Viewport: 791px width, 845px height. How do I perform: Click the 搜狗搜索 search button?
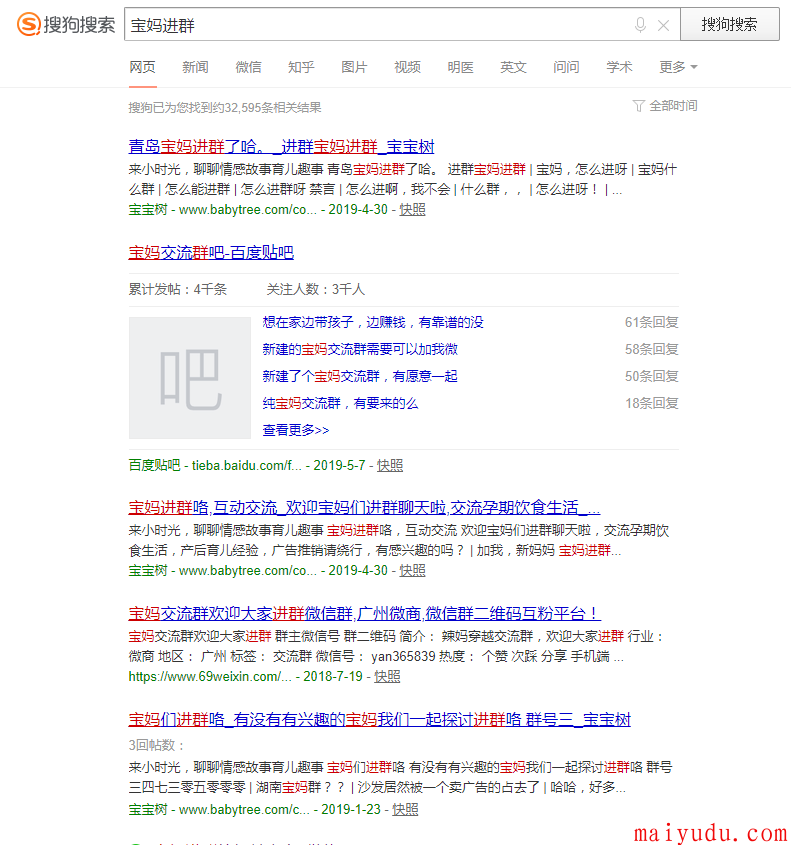730,24
